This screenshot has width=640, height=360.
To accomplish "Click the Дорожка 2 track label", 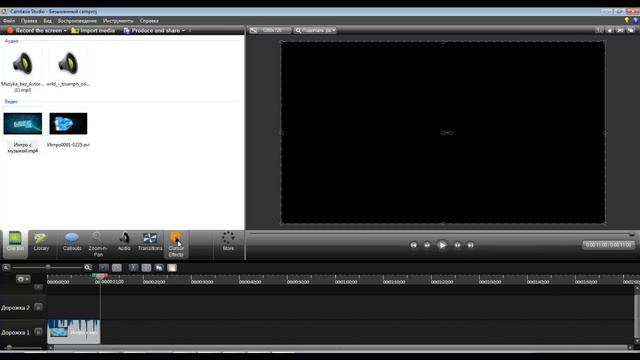I will [16, 307].
